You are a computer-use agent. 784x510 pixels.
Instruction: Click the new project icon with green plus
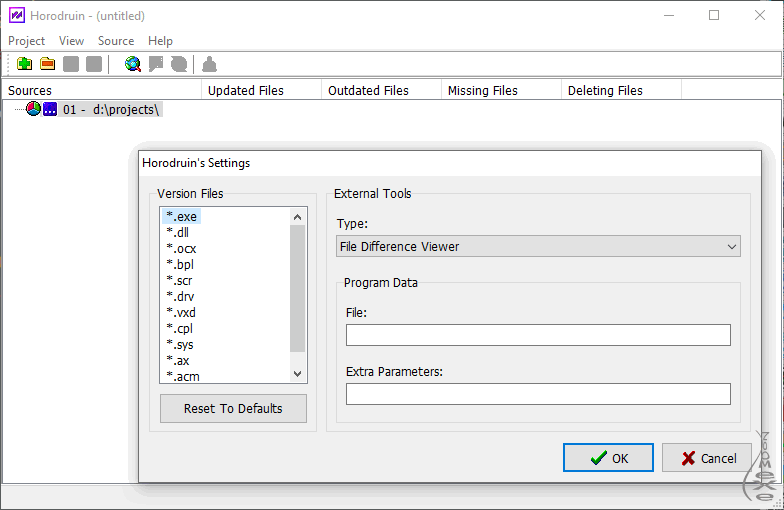click(25, 64)
